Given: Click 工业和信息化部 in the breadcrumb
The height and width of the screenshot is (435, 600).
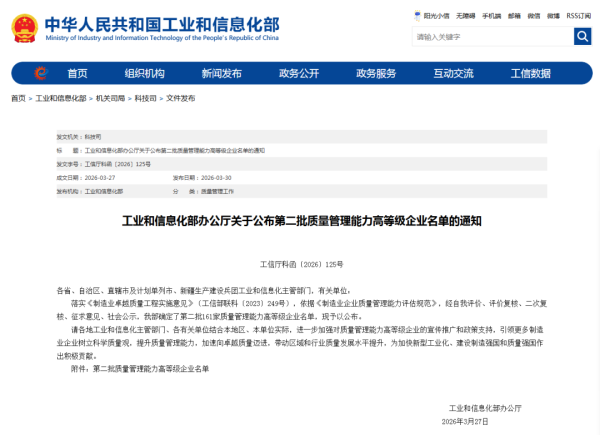Looking at the screenshot, I should [x=61, y=98].
